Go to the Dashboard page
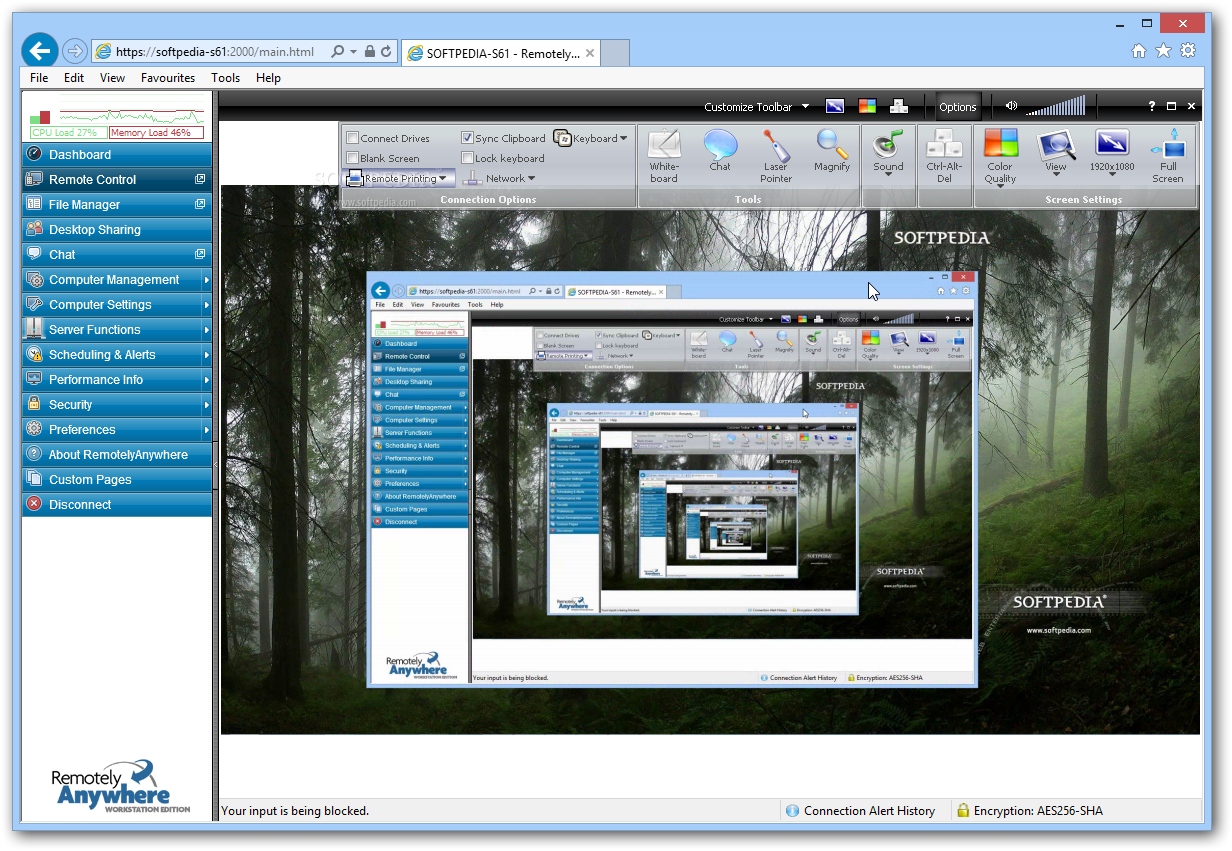This screenshot has width=1232, height=851. pyautogui.click(x=117, y=155)
